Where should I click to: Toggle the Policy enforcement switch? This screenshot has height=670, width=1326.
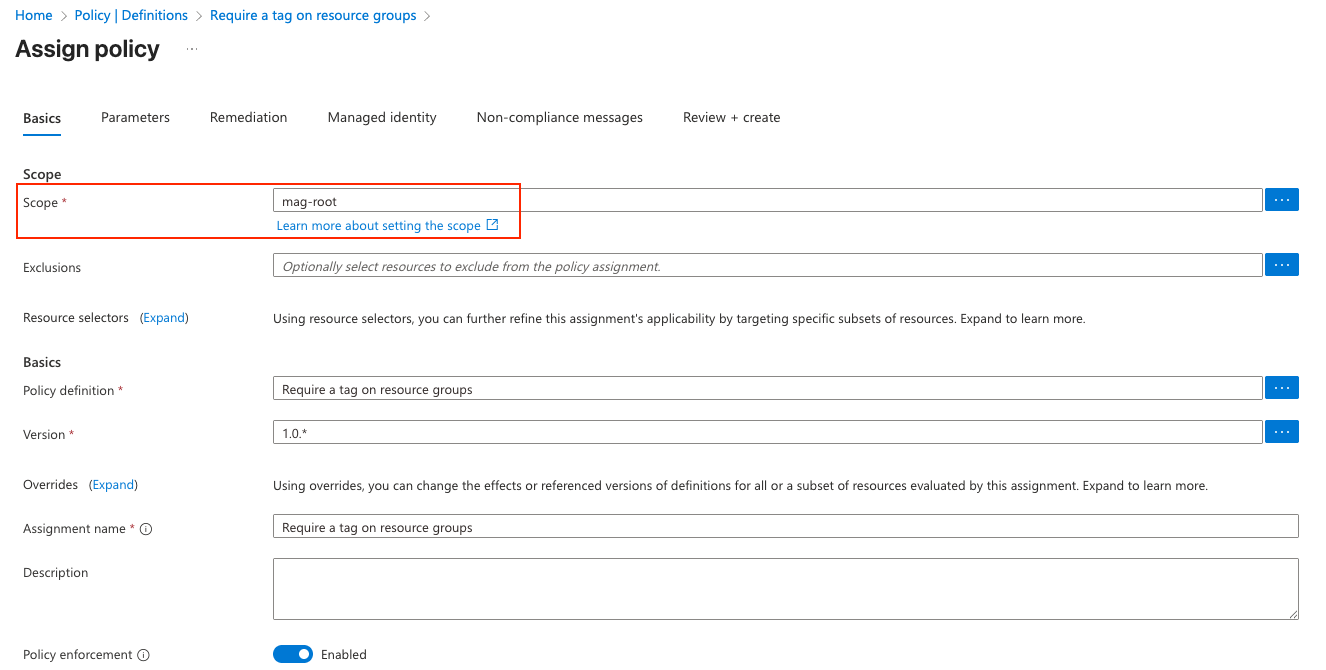click(293, 654)
